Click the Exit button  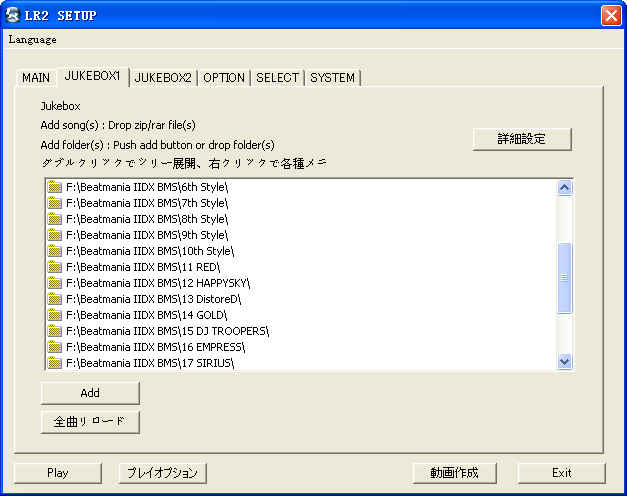click(561, 473)
